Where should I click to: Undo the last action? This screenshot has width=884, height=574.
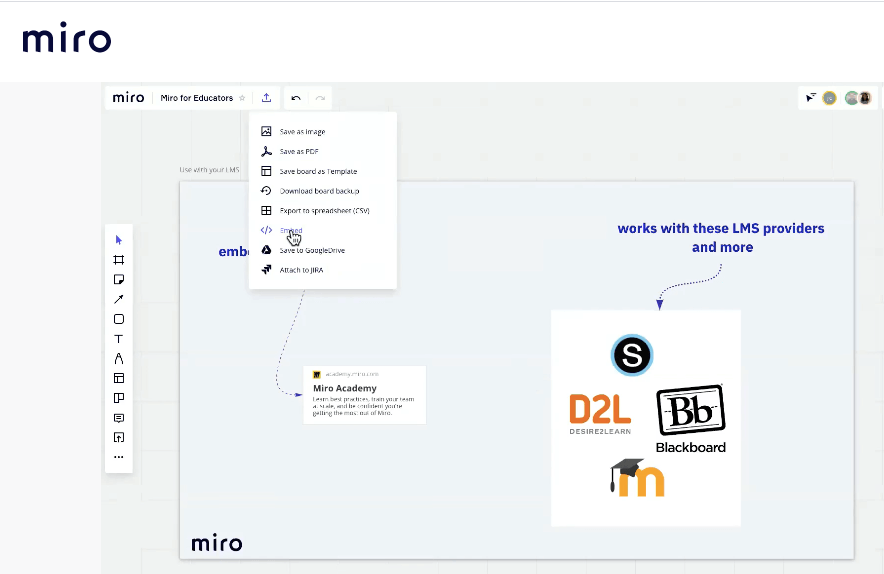coord(296,98)
